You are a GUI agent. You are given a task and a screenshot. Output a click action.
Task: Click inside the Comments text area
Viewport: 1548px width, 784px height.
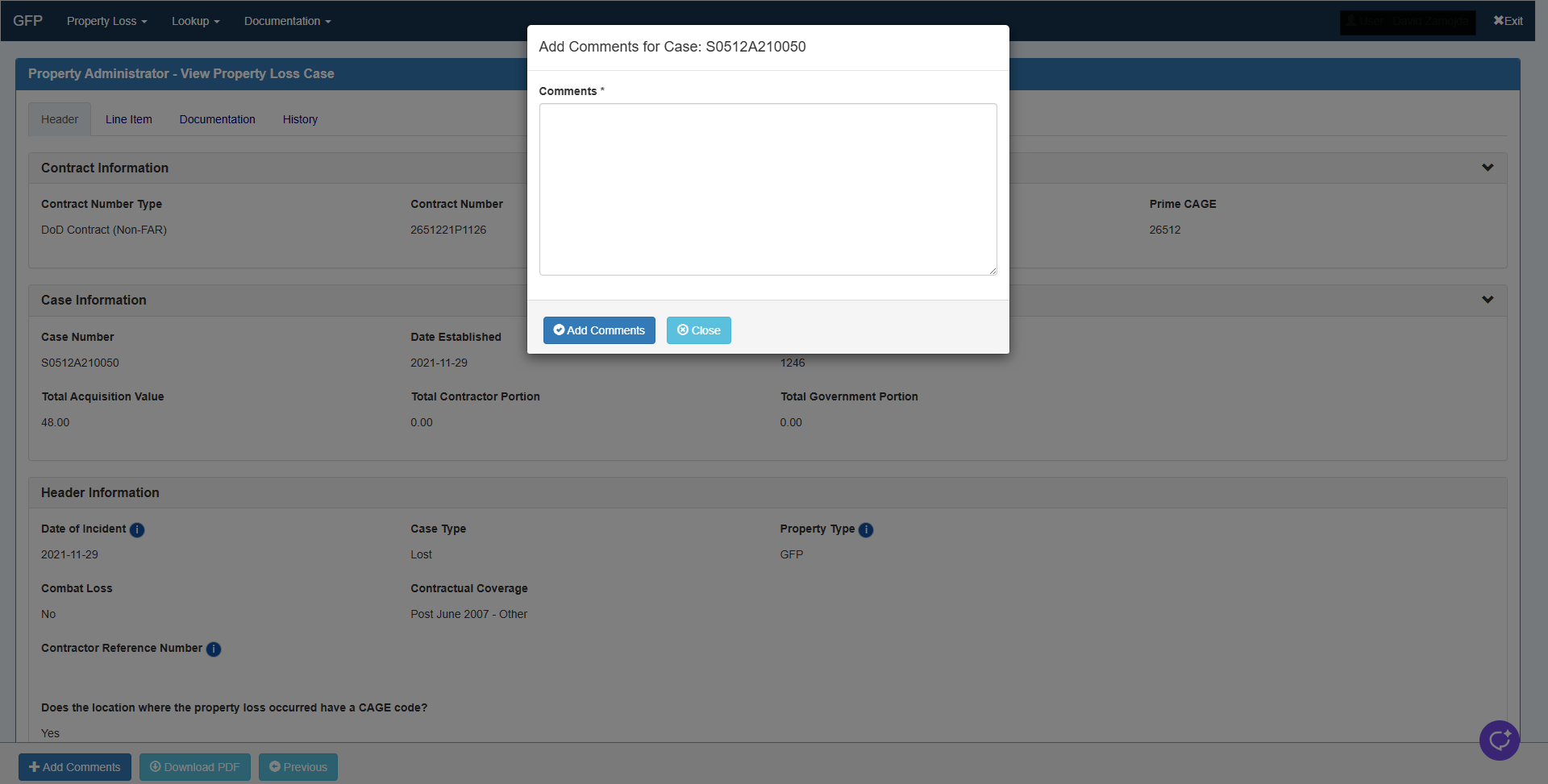pyautogui.click(x=767, y=189)
